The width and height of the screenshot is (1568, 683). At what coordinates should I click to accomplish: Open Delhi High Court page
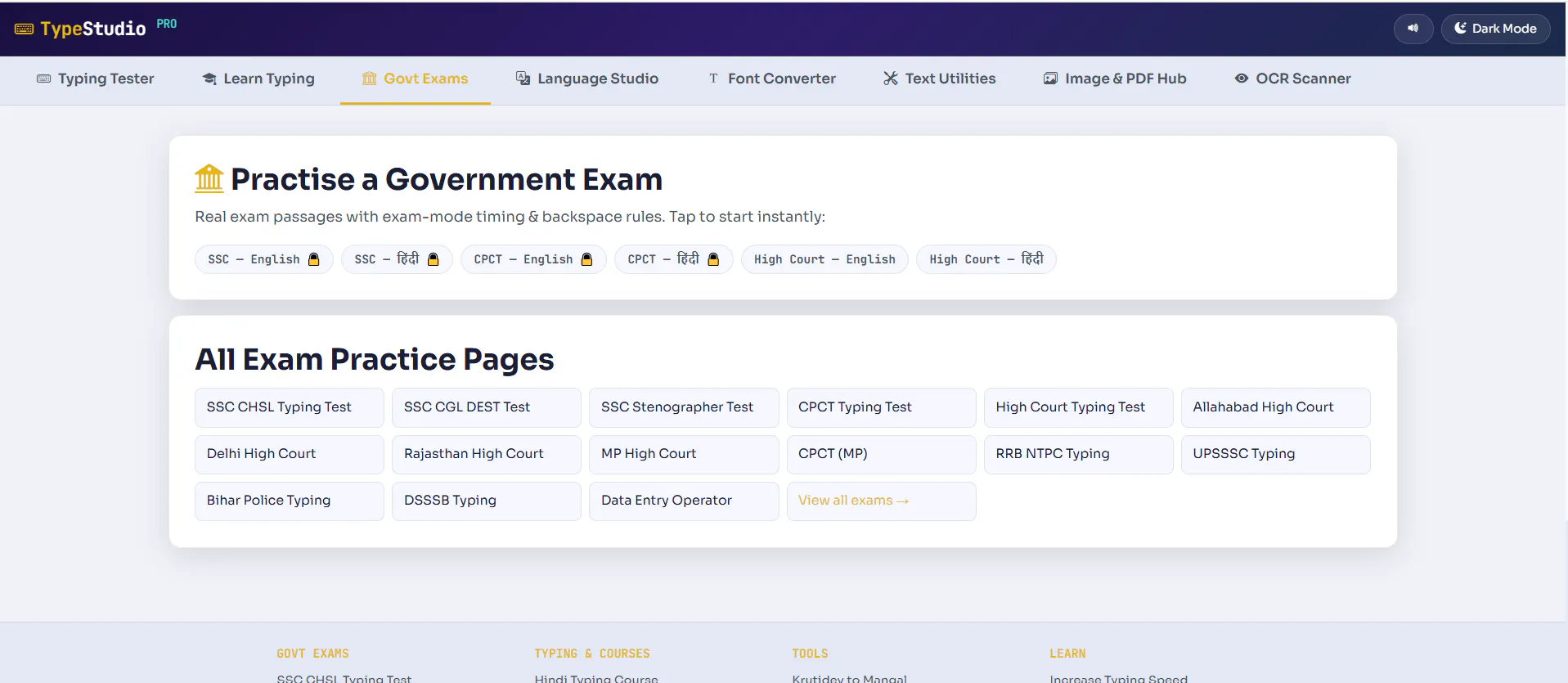pyautogui.click(x=290, y=454)
